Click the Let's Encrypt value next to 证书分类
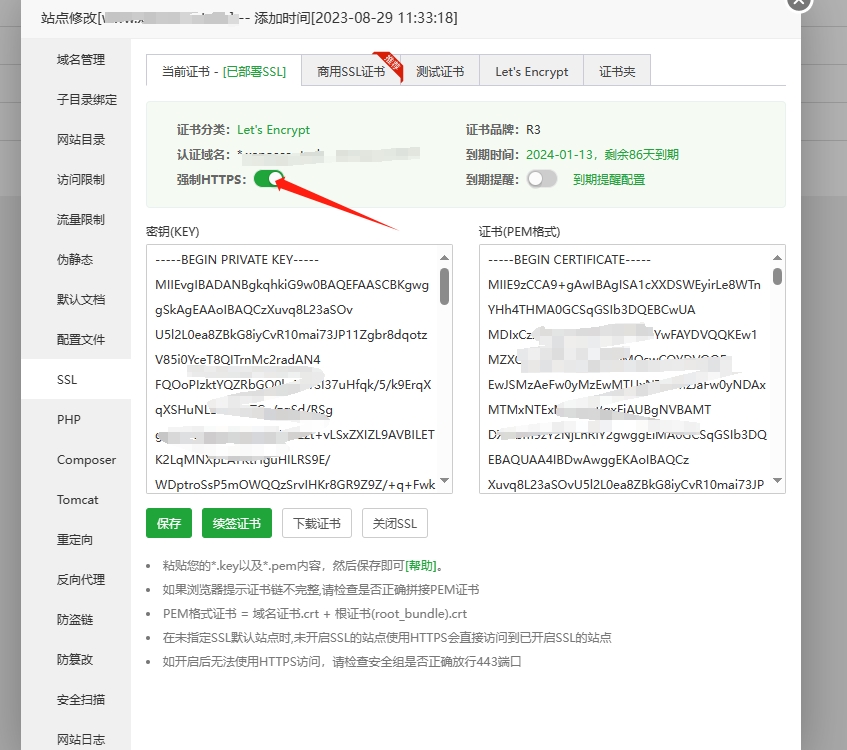 click(x=273, y=130)
